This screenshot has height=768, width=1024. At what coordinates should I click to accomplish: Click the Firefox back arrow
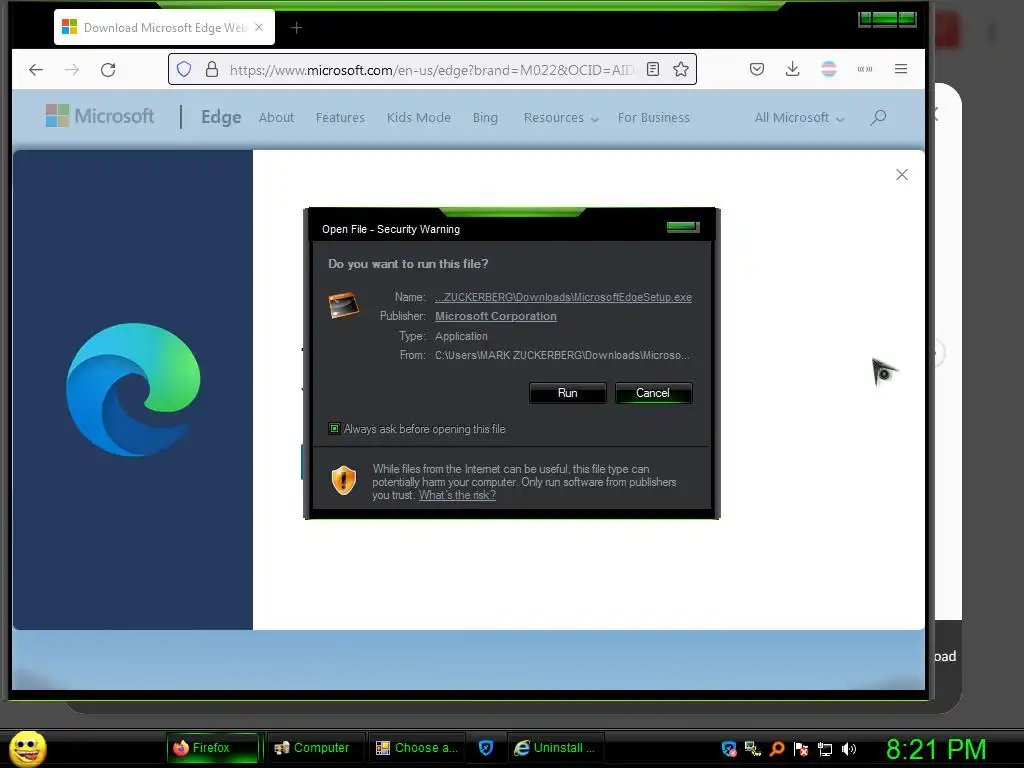coord(36,69)
